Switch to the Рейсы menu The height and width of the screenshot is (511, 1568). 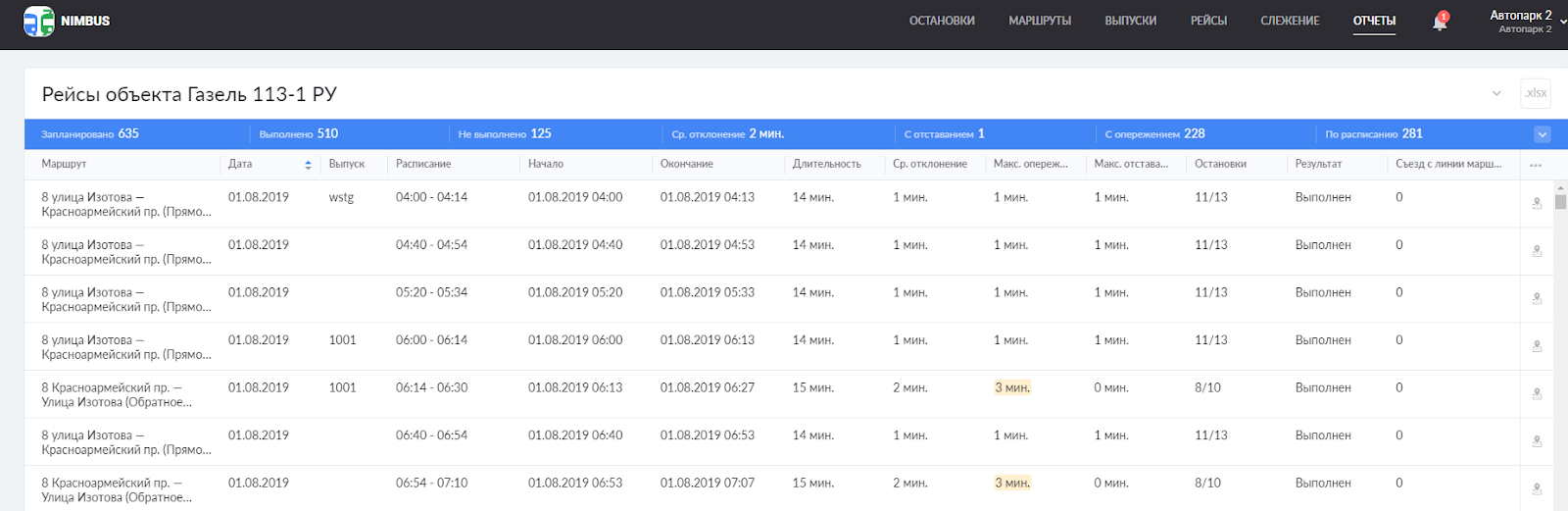(1208, 21)
